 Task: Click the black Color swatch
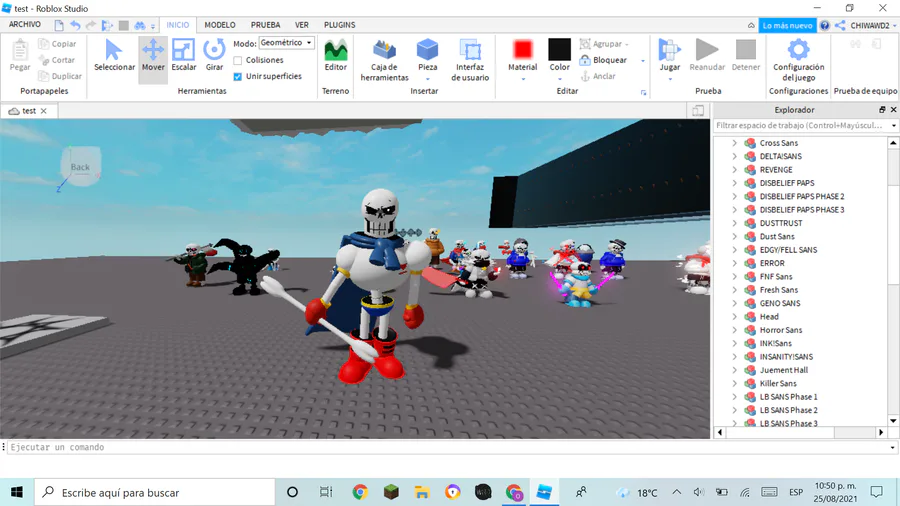tap(560, 49)
